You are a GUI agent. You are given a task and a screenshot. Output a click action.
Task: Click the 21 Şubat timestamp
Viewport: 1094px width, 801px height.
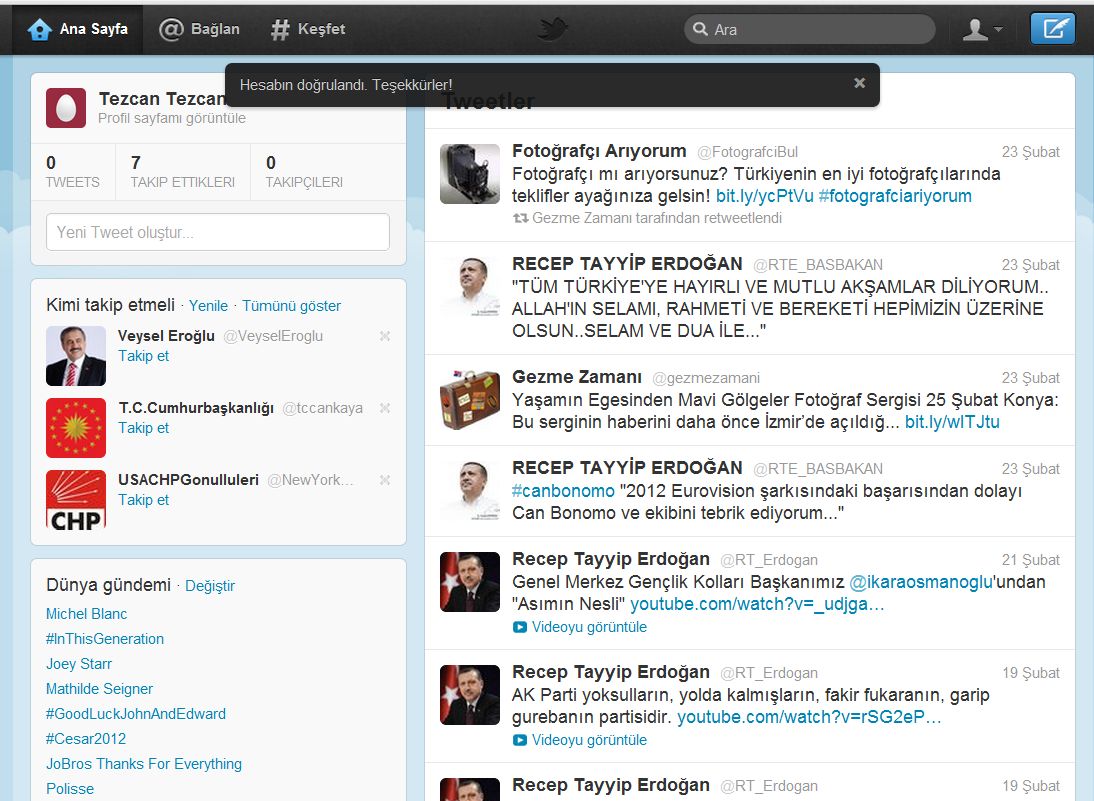point(1031,560)
